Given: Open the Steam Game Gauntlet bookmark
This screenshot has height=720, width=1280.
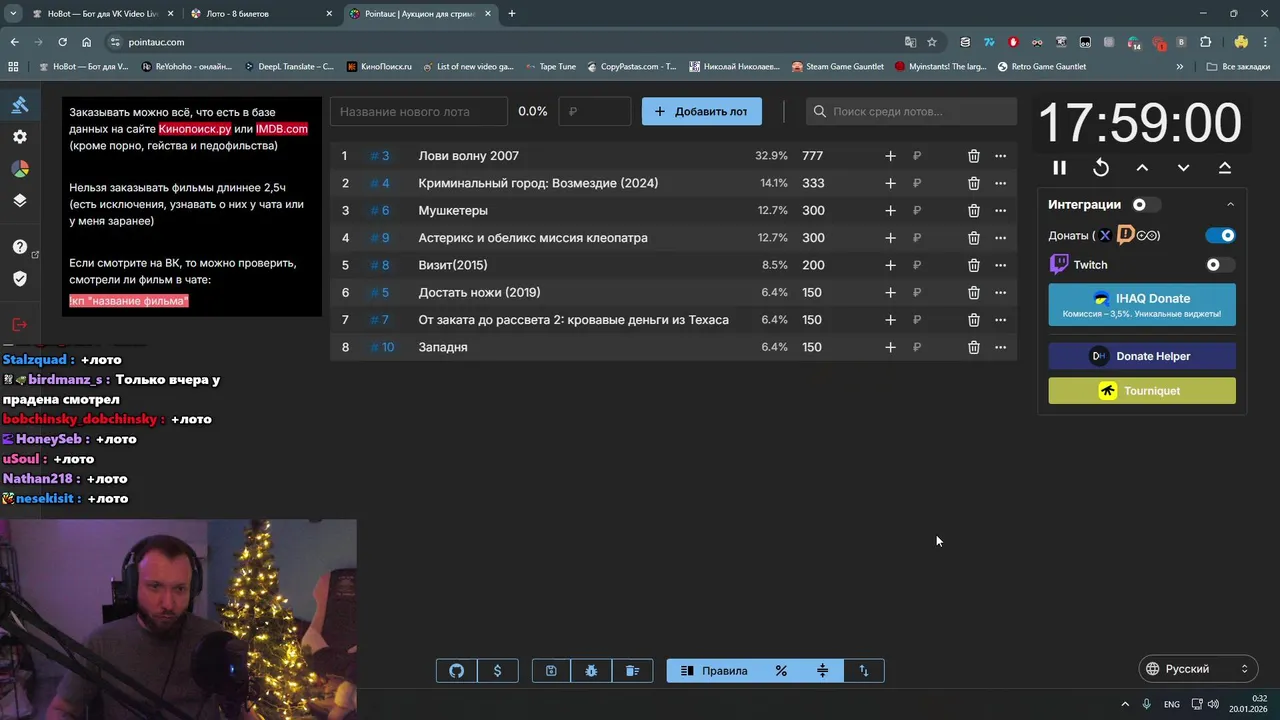Looking at the screenshot, I should point(838,67).
